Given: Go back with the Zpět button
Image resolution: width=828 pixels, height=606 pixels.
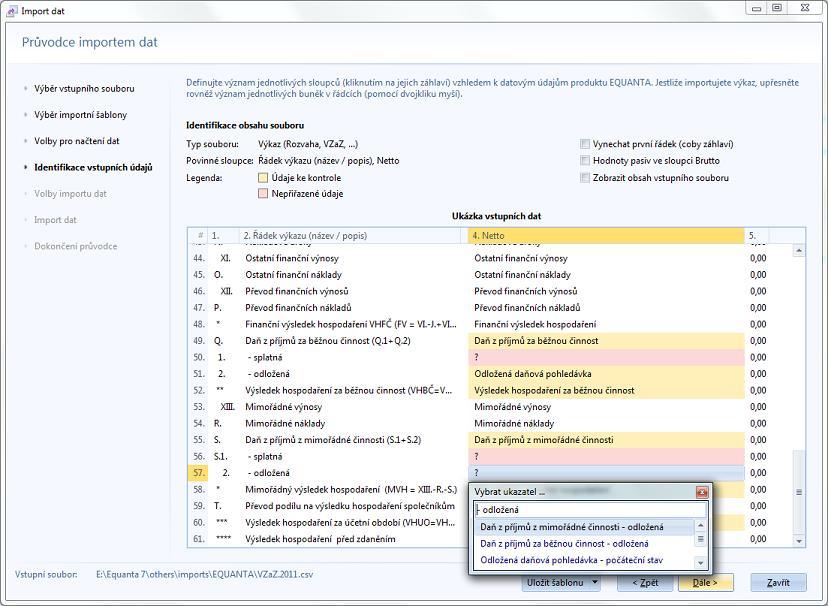Looking at the screenshot, I should (x=645, y=582).
